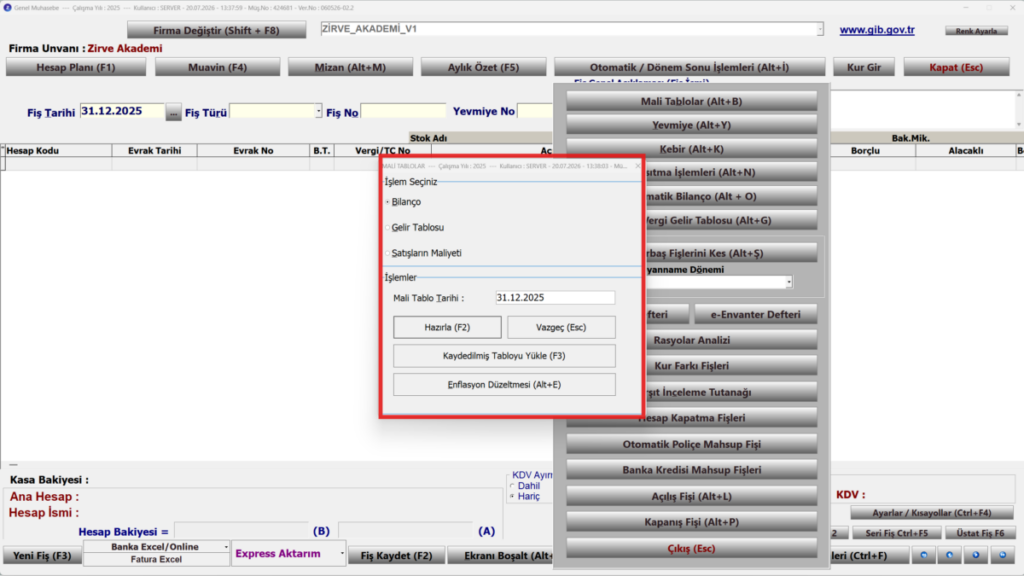The height and width of the screenshot is (576, 1024).
Task: Click the Mali Tablo Tarihi input field
Action: tap(555, 297)
